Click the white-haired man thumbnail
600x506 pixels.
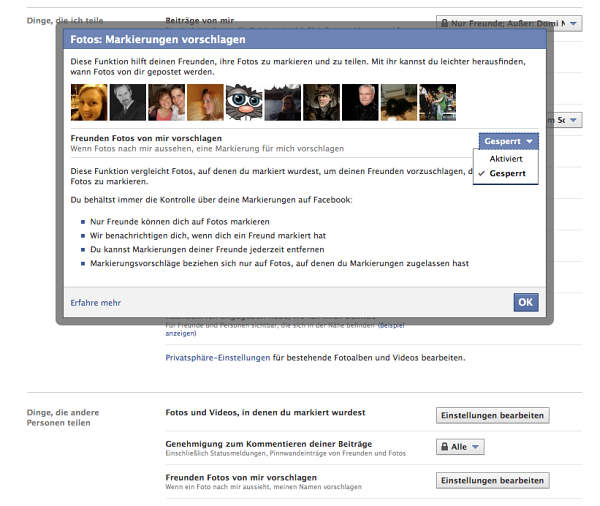tap(360, 103)
